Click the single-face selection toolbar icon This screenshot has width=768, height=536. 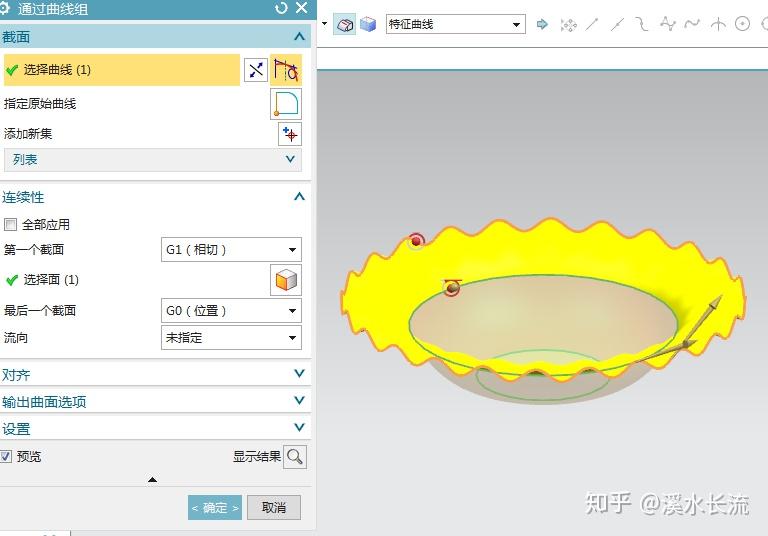point(345,24)
